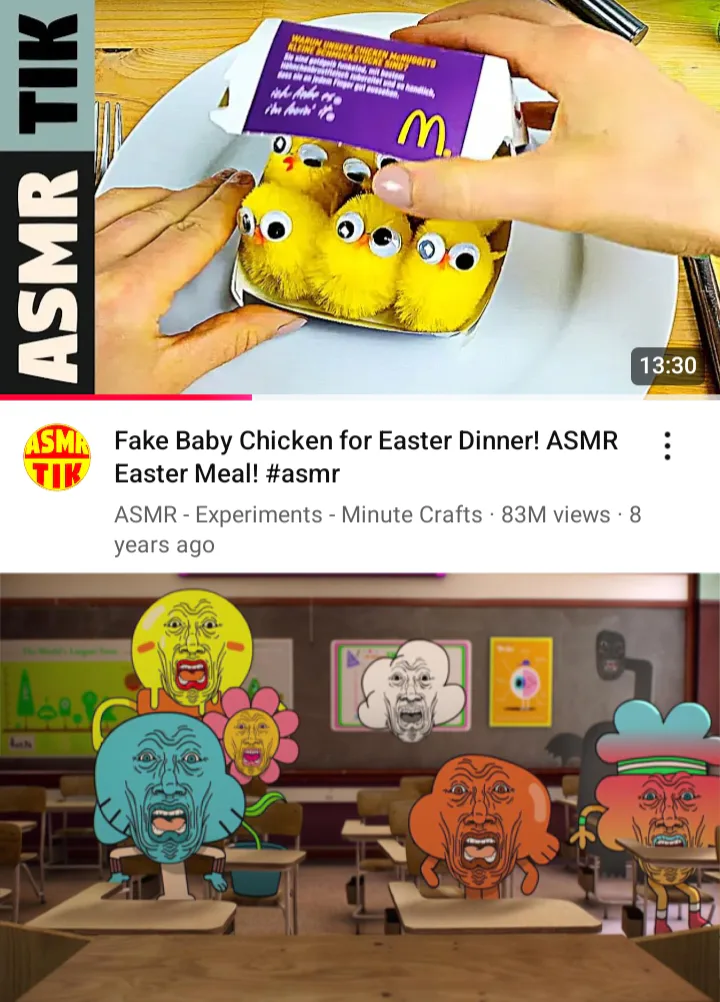The image size is (720, 1002).
Task: Click the red watched progress bar
Action: (126, 397)
